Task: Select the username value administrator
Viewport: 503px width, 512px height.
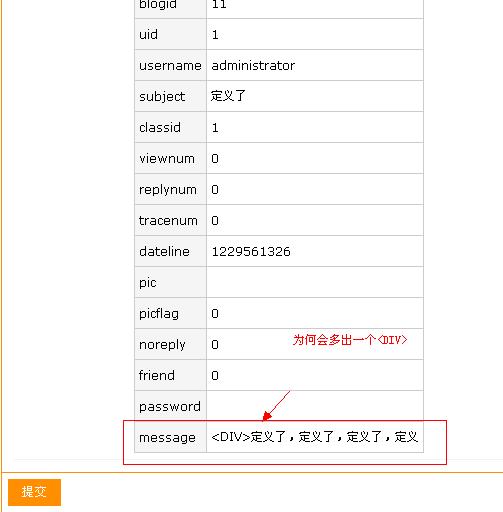Action: (253, 65)
